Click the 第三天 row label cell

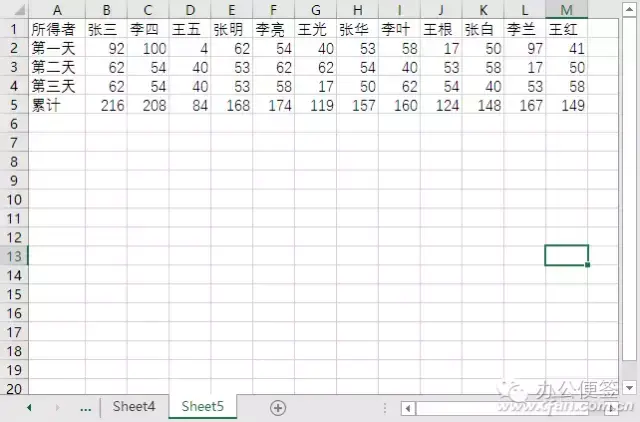click(x=57, y=86)
